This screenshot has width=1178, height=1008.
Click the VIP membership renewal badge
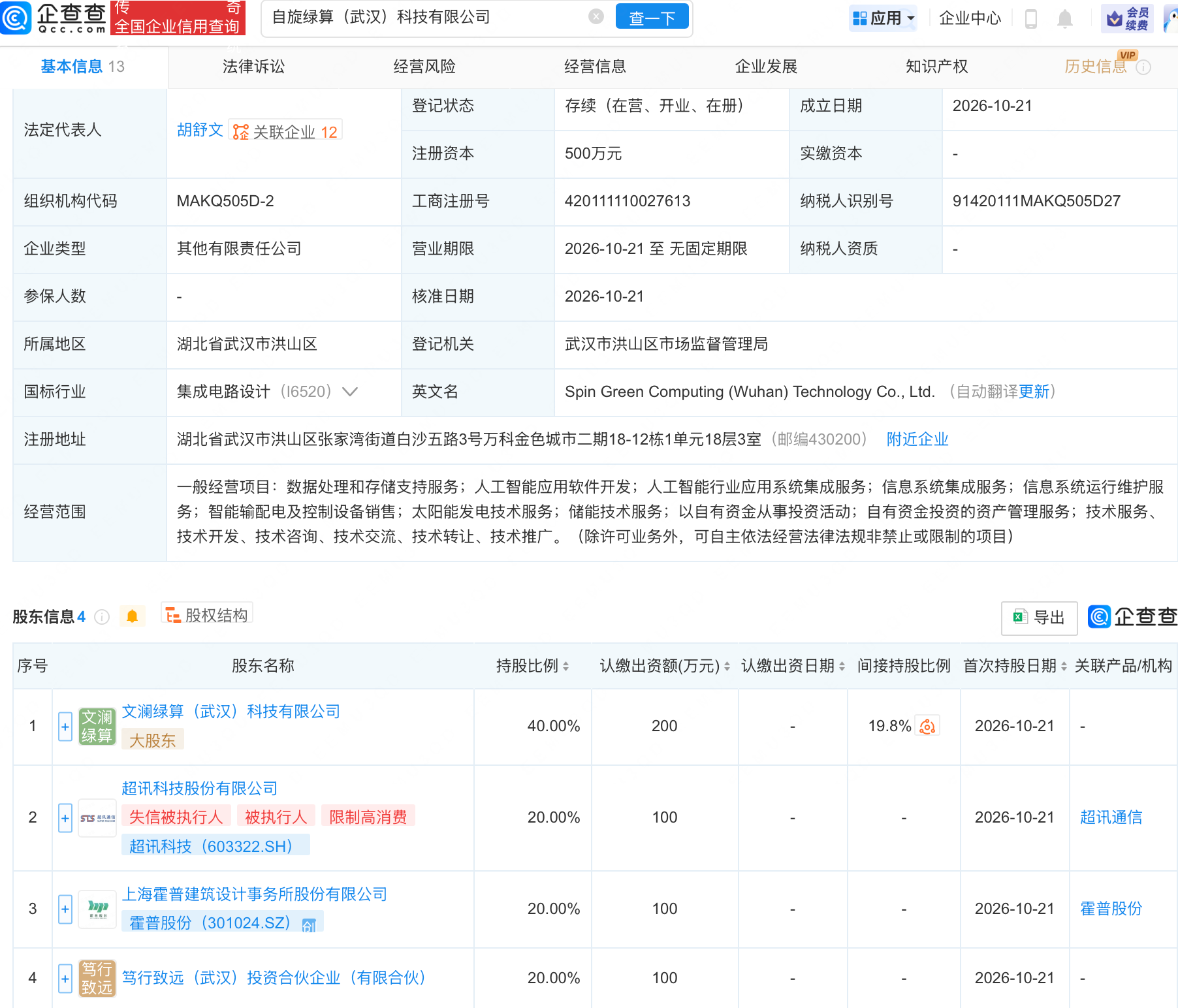pos(1127,18)
